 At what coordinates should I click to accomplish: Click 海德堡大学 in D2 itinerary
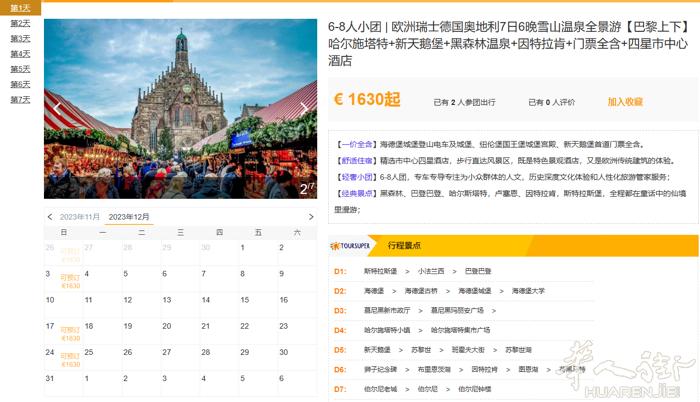point(528,291)
